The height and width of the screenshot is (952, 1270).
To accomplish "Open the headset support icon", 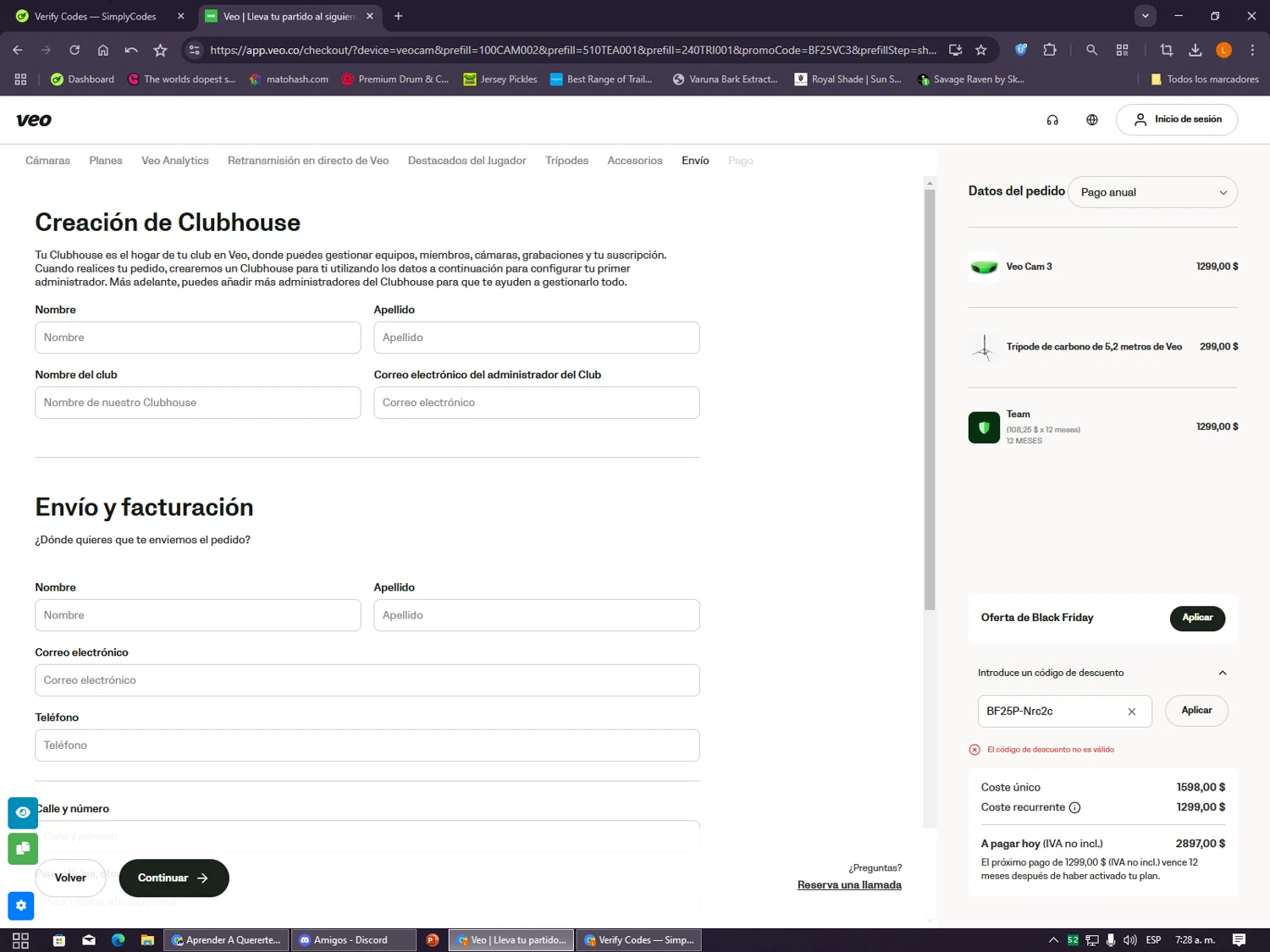I will (1052, 120).
